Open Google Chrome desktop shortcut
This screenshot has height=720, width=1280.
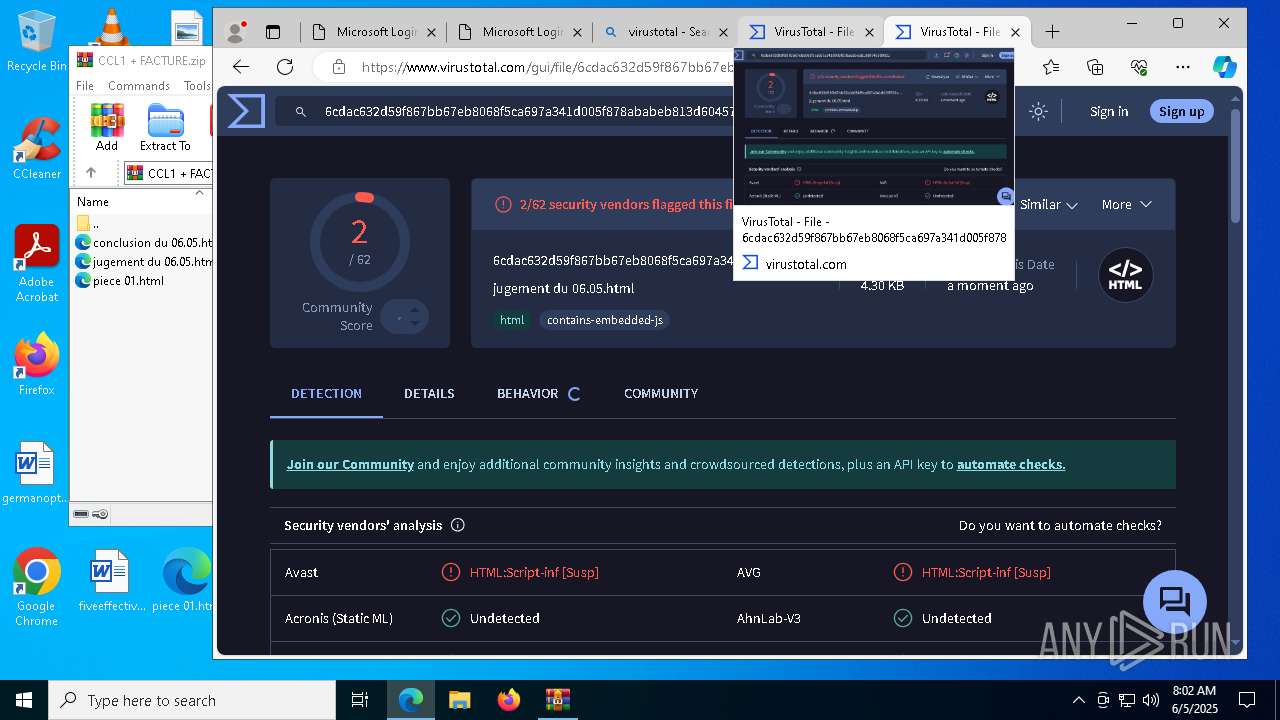36,587
